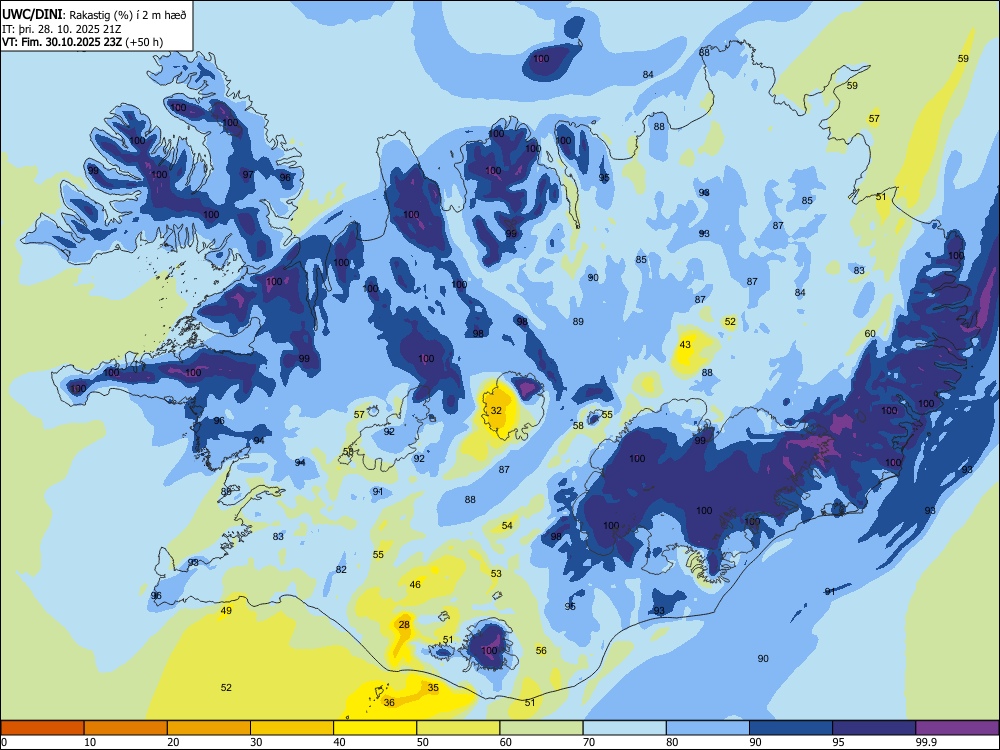The height and width of the screenshot is (750, 1000).
Task: Click the '(+50 h)' forecast offset text
Action: 144,42
